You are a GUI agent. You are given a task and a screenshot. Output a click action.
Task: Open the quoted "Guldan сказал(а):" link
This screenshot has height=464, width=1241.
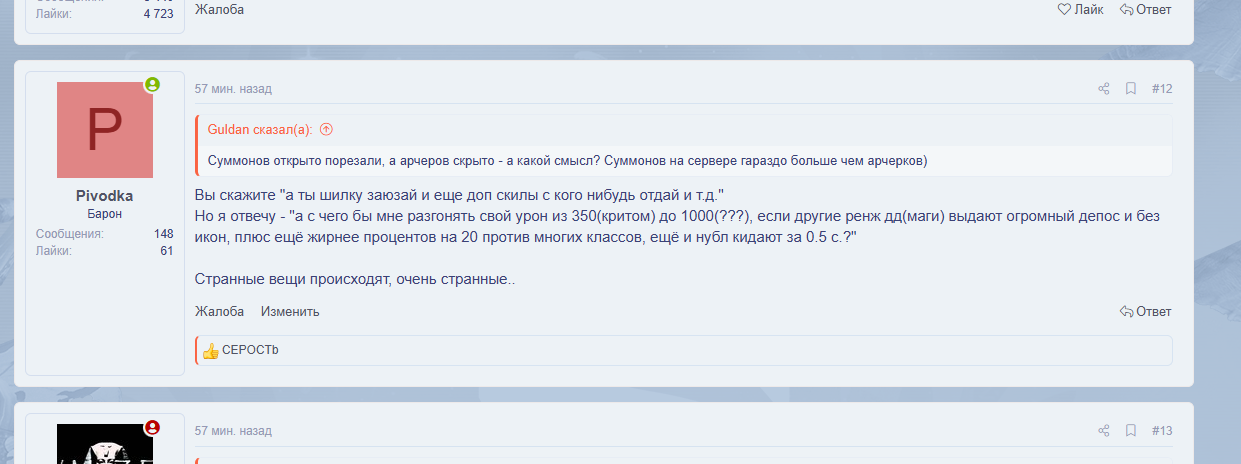click(x=260, y=129)
